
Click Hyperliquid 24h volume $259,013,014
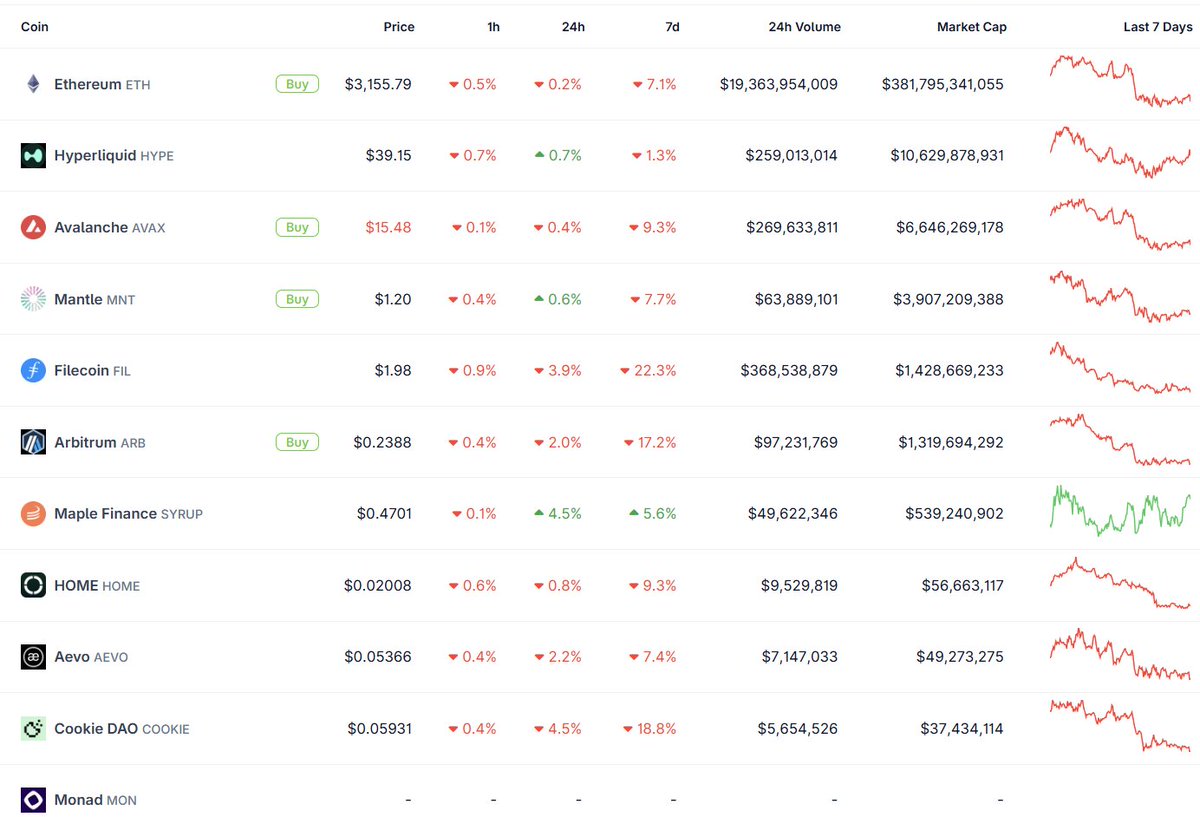pyautogui.click(x=792, y=156)
